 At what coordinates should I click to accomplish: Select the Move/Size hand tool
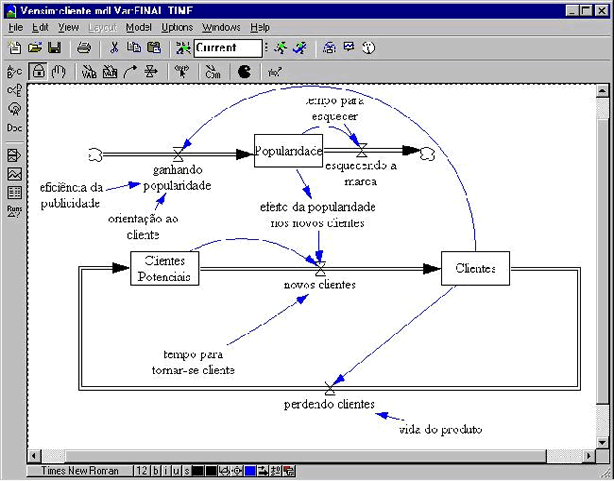[x=58, y=71]
